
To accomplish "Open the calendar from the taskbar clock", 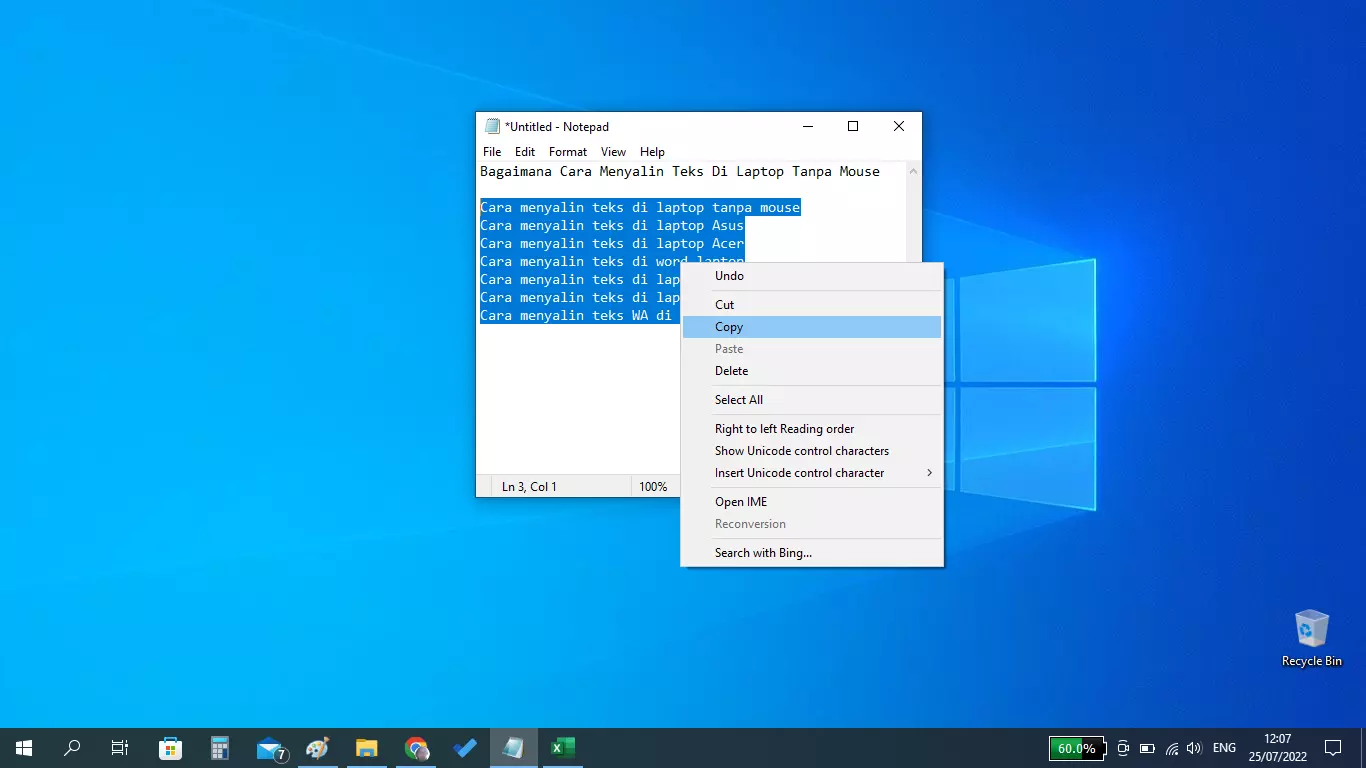I will (1277, 747).
